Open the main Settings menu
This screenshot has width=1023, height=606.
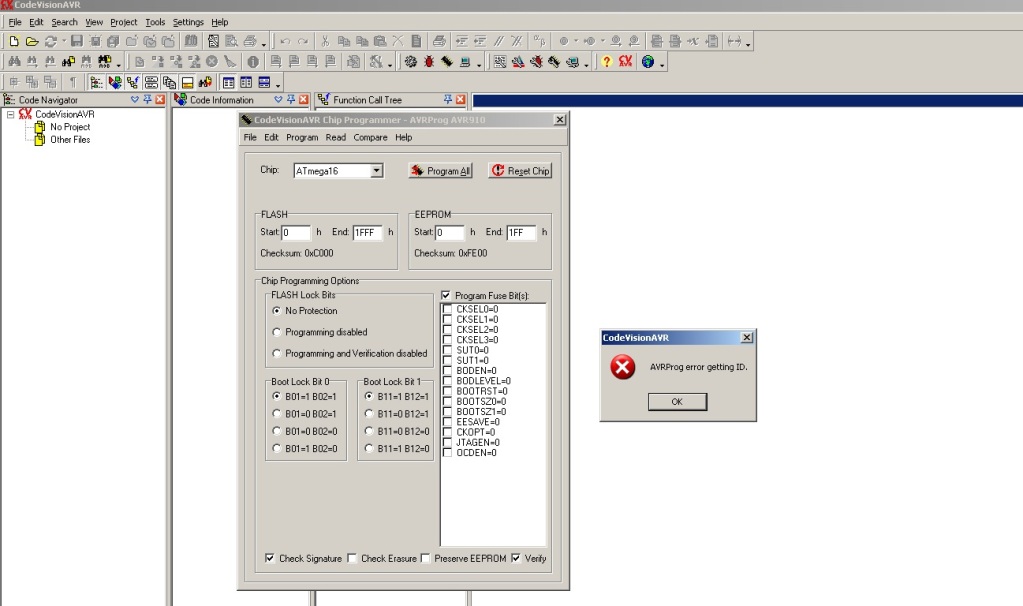point(188,22)
